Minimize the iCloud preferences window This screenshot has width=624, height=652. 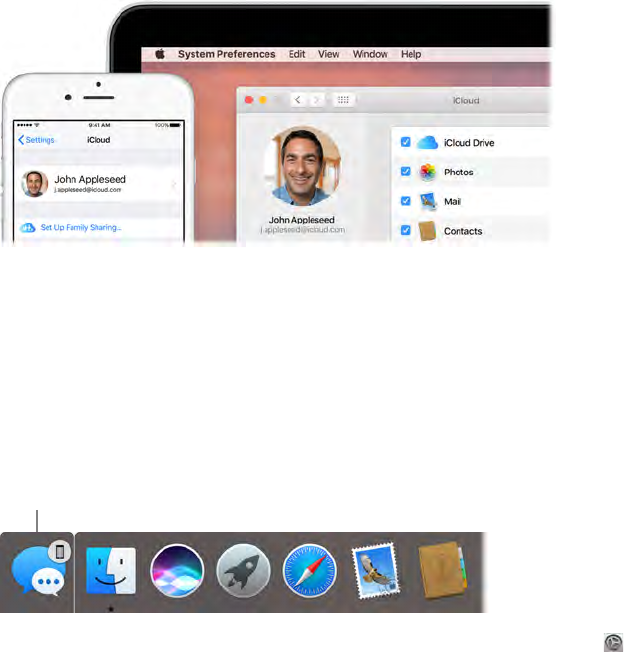coord(263,100)
